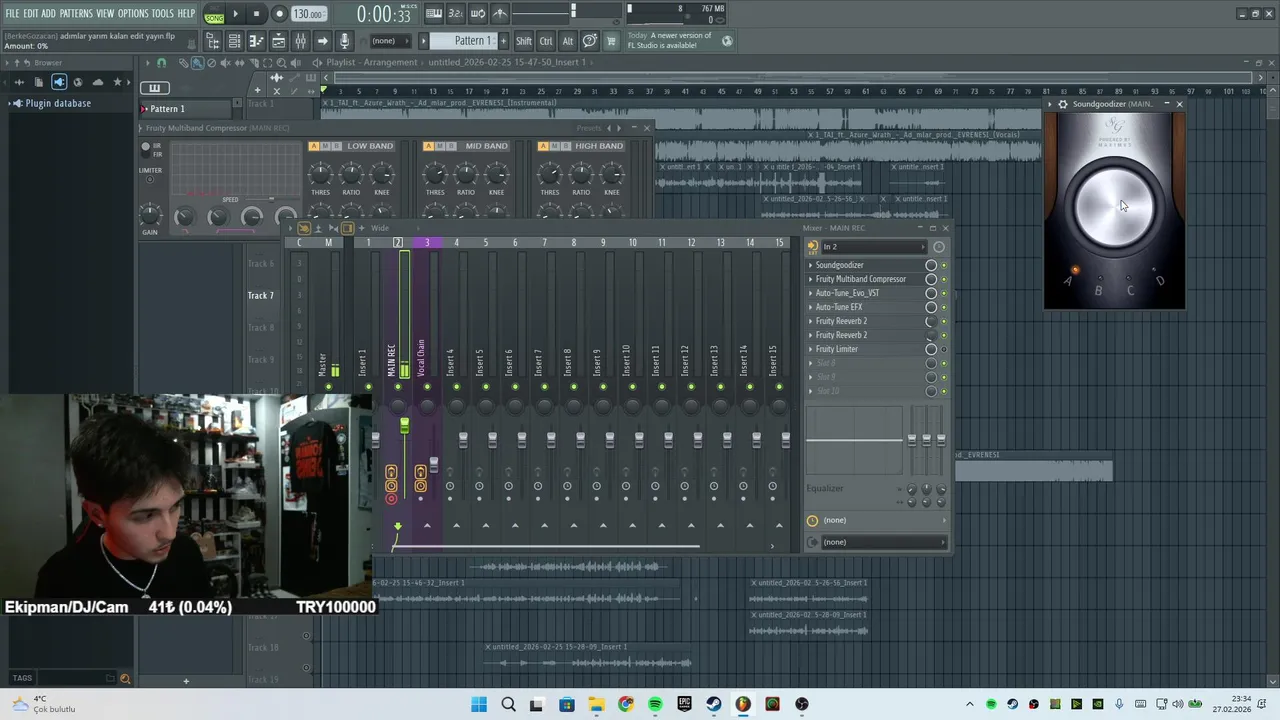The height and width of the screenshot is (720, 1280).
Task: Click the magnet snap icon in Playlist toolbar
Action: tap(161, 63)
